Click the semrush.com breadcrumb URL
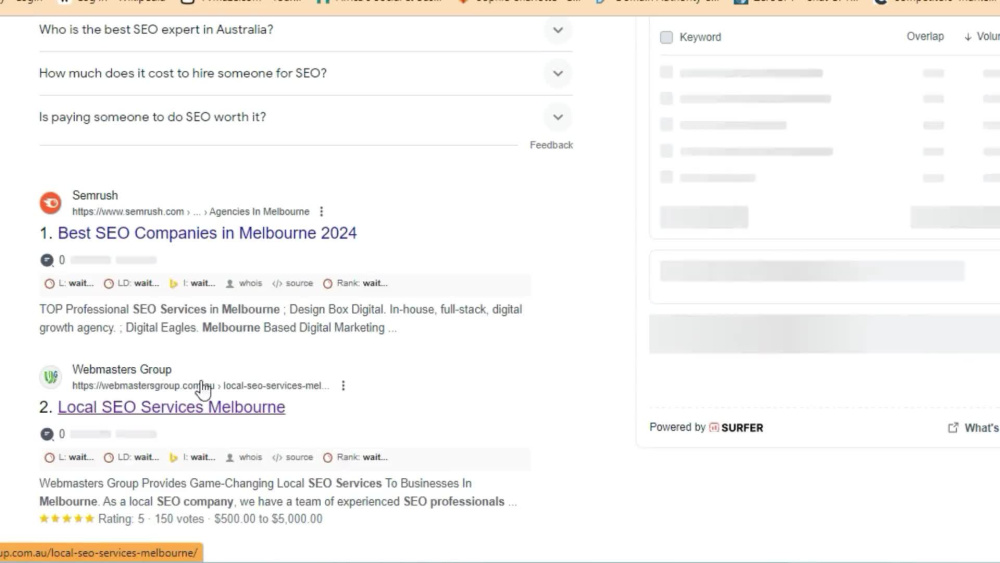This screenshot has width=1000, height=563. pos(191,212)
